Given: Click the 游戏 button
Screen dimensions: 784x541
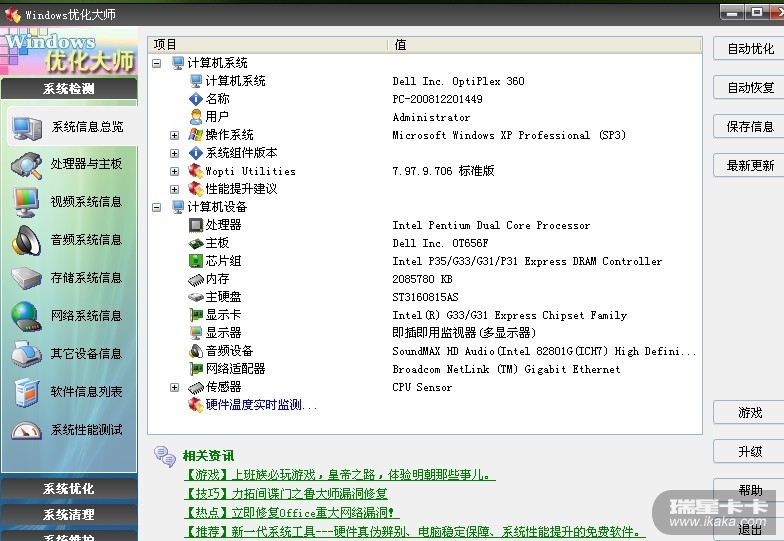Looking at the screenshot, I should pyautogui.click(x=749, y=412).
